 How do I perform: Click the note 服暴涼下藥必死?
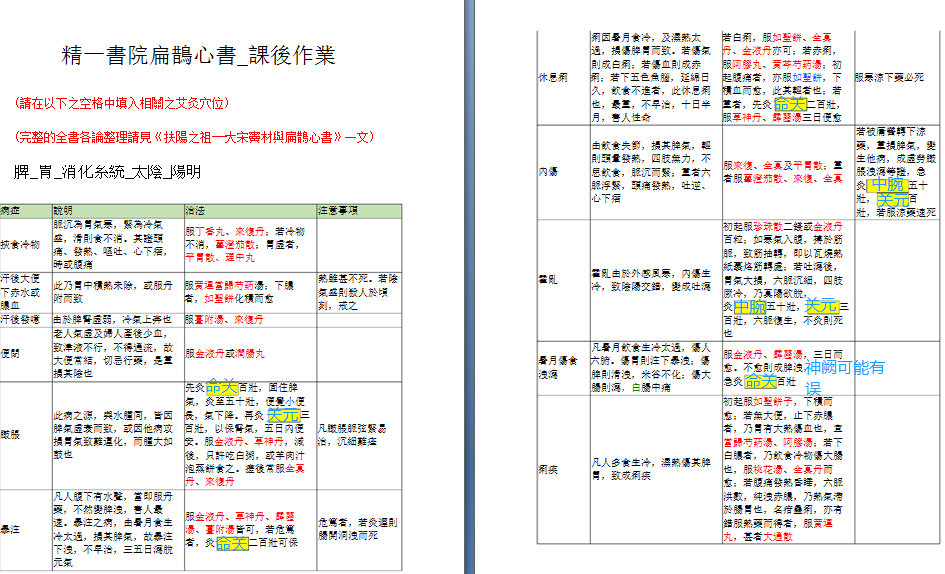coord(890,78)
